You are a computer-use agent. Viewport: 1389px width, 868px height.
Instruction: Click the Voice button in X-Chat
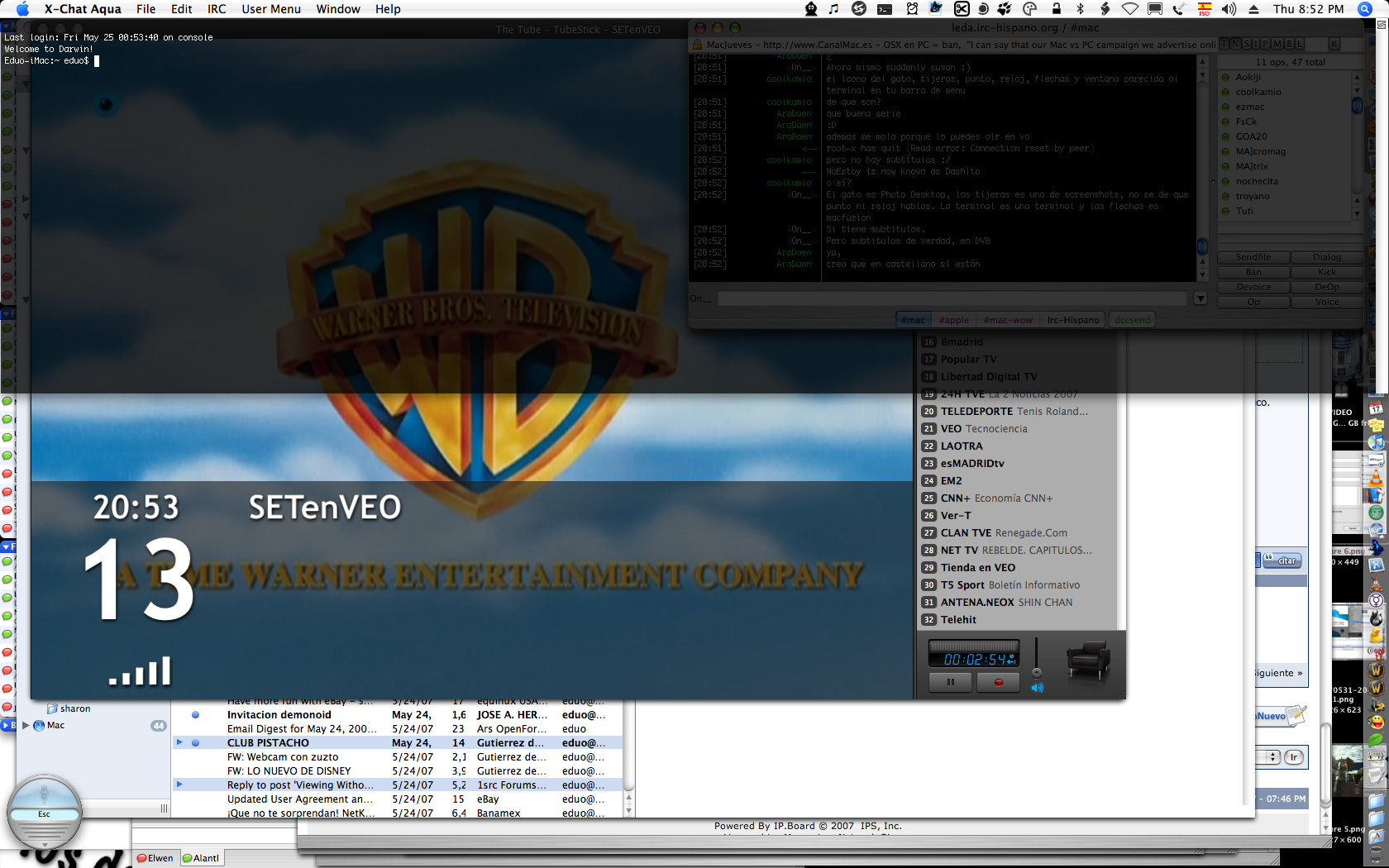[x=1327, y=302]
